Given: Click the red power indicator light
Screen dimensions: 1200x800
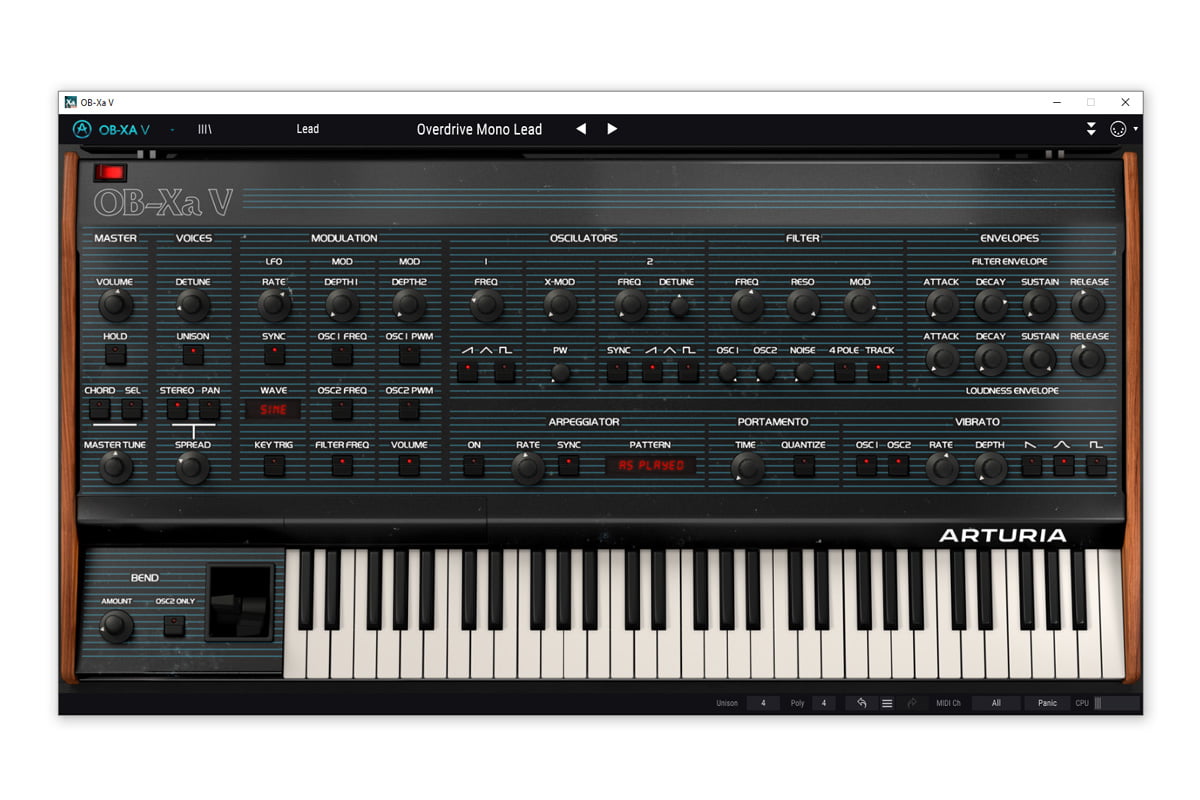Looking at the screenshot, I should [x=110, y=172].
